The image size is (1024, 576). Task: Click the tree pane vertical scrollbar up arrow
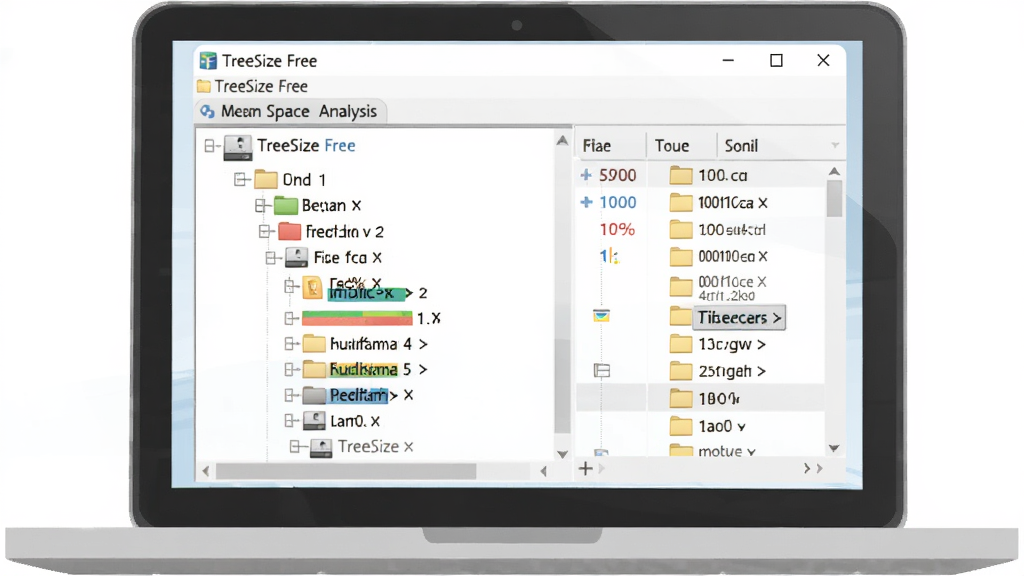(562, 140)
